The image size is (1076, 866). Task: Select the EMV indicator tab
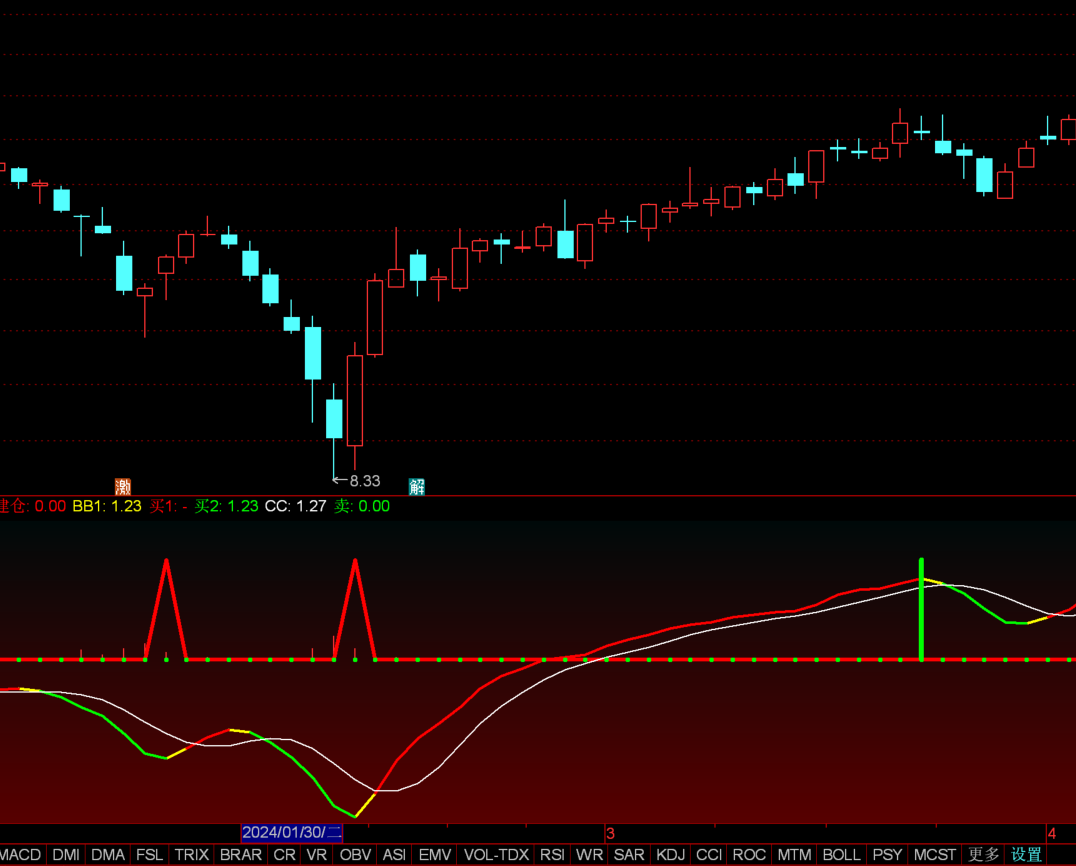435,854
